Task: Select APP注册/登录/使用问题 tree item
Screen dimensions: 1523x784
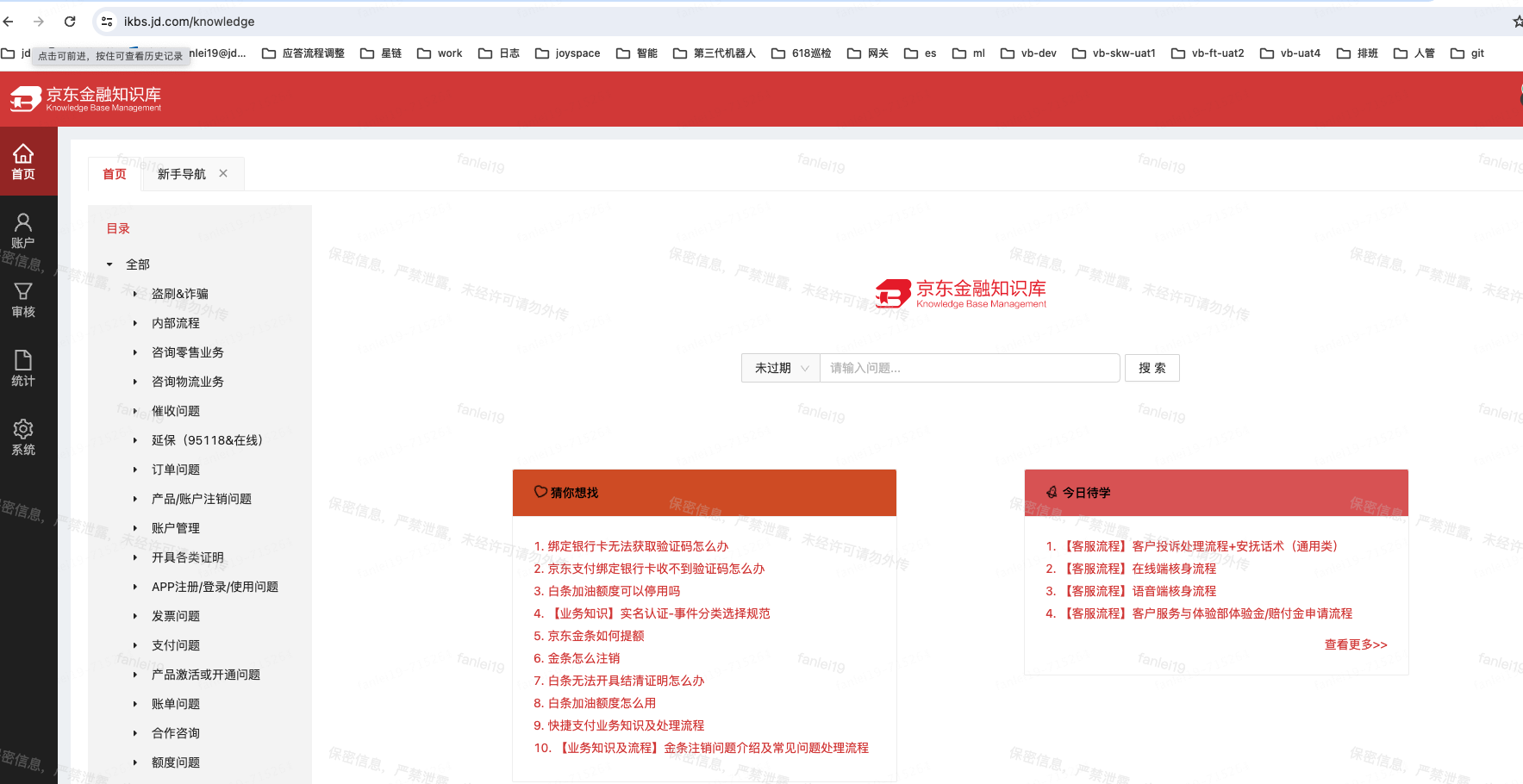Action: click(x=215, y=587)
